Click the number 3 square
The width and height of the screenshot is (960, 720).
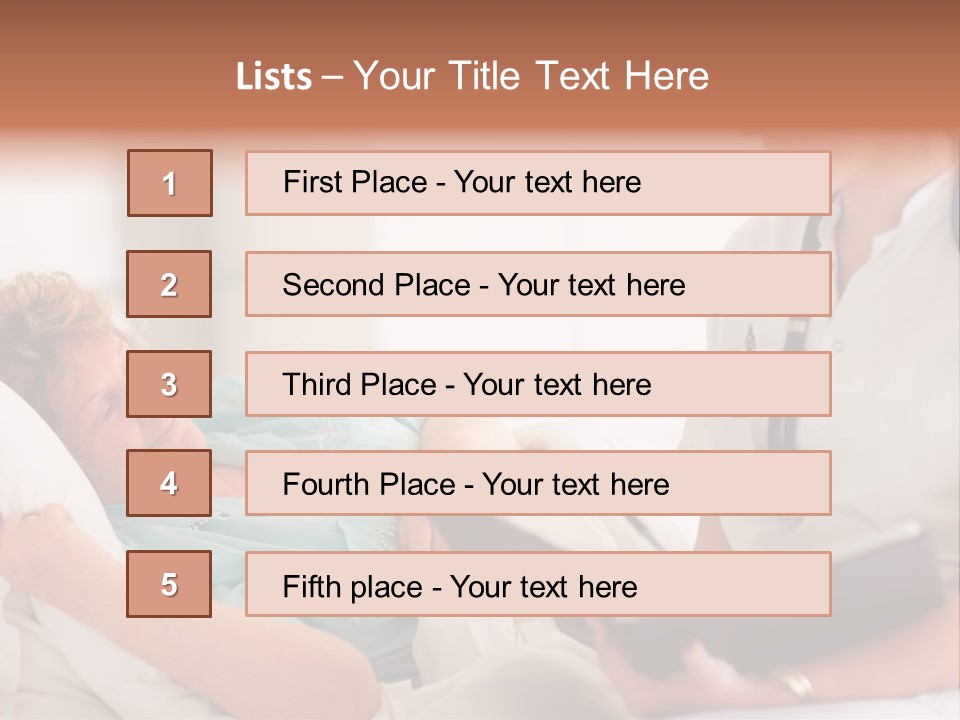(170, 384)
